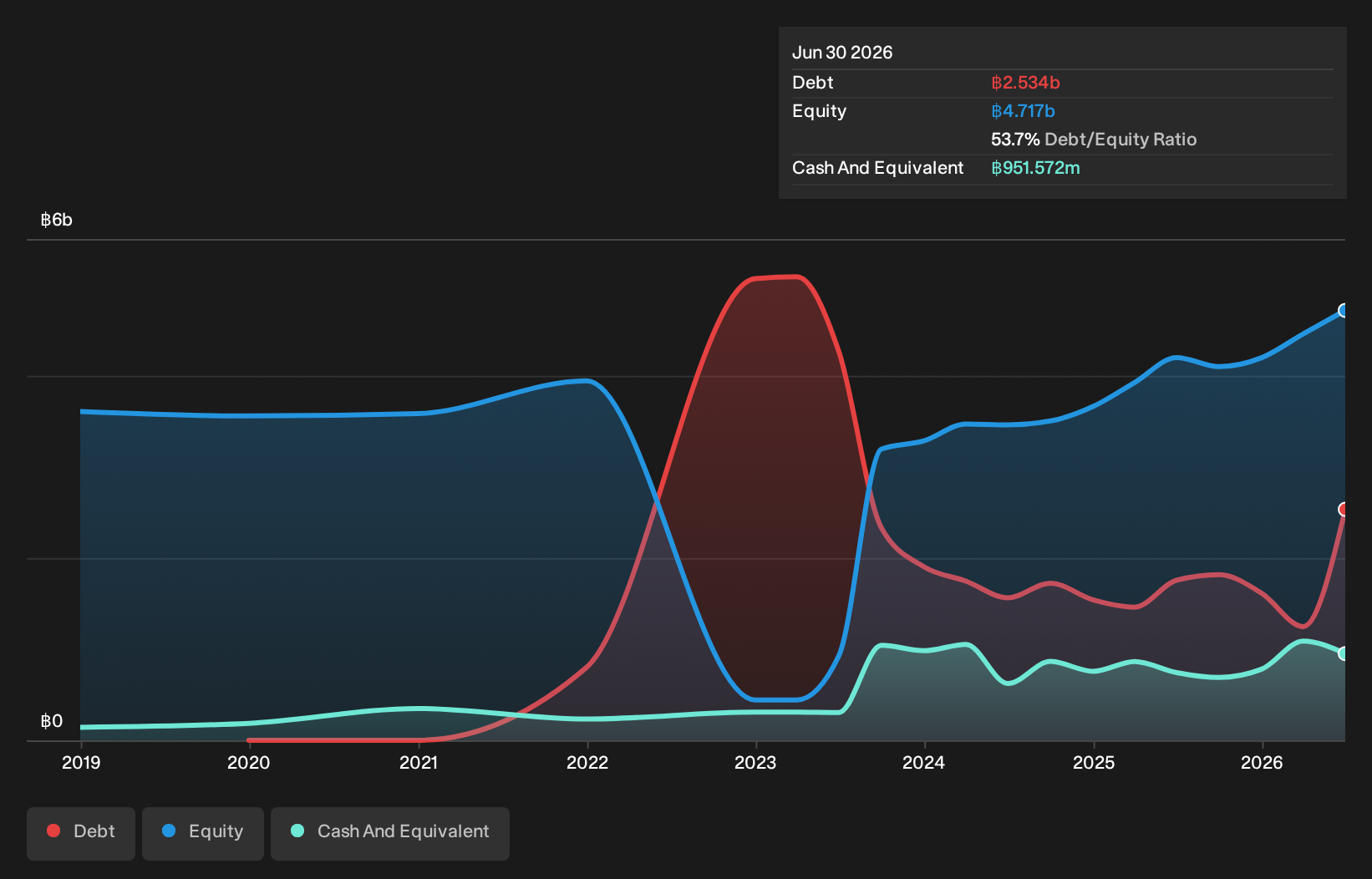
Task: Select the 2024 x-axis label
Action: coord(924,762)
